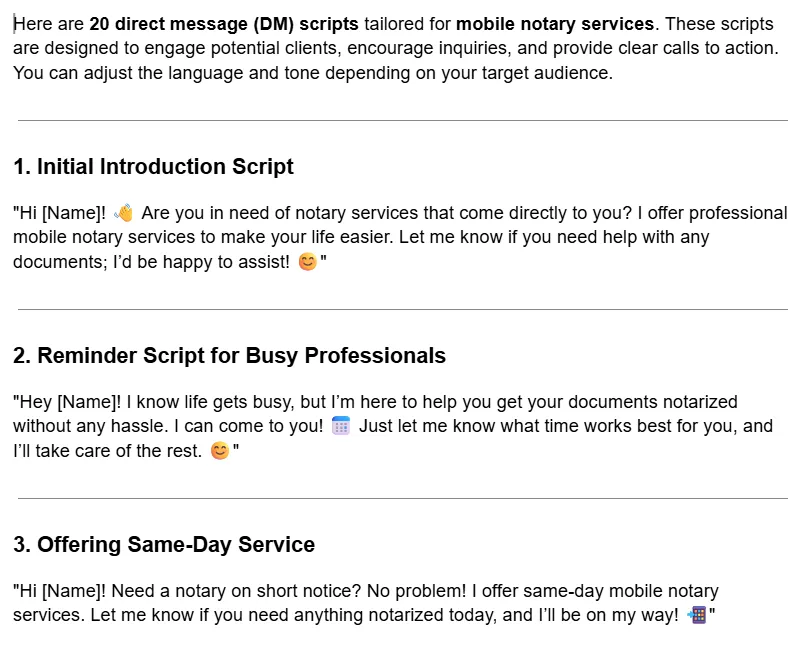Click the '[Name]' placeholder in script 3
Screen dimensions: 791x647
[x=71, y=591]
